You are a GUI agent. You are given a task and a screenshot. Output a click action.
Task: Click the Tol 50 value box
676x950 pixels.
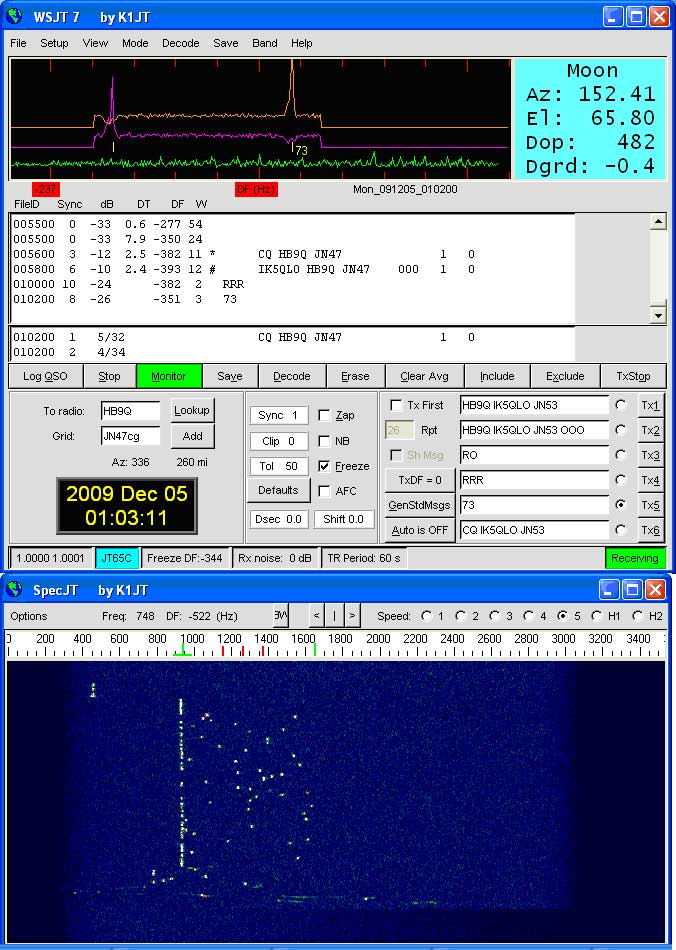(x=279, y=466)
